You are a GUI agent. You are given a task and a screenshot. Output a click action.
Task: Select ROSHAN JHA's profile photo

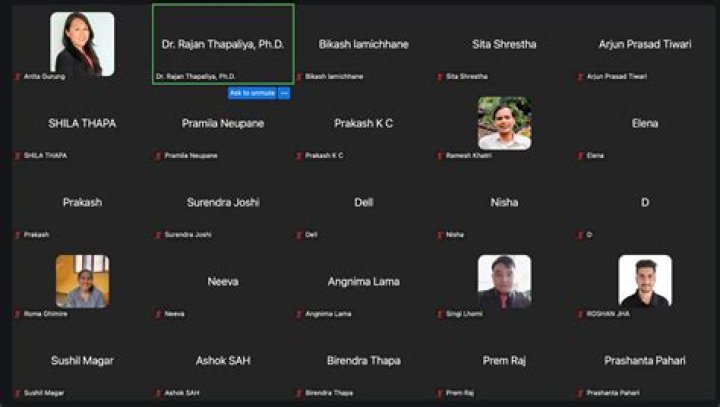coord(645,281)
